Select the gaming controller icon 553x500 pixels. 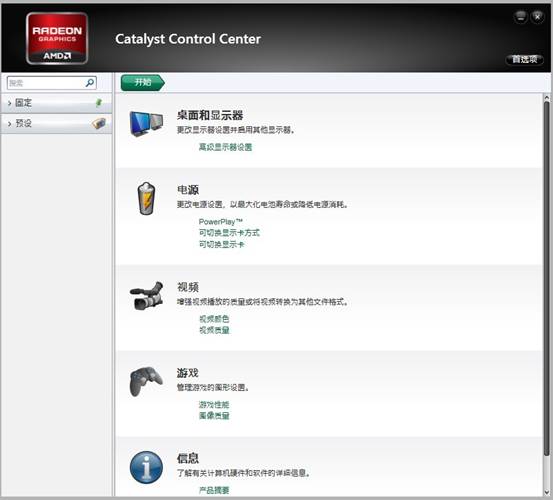tap(146, 382)
